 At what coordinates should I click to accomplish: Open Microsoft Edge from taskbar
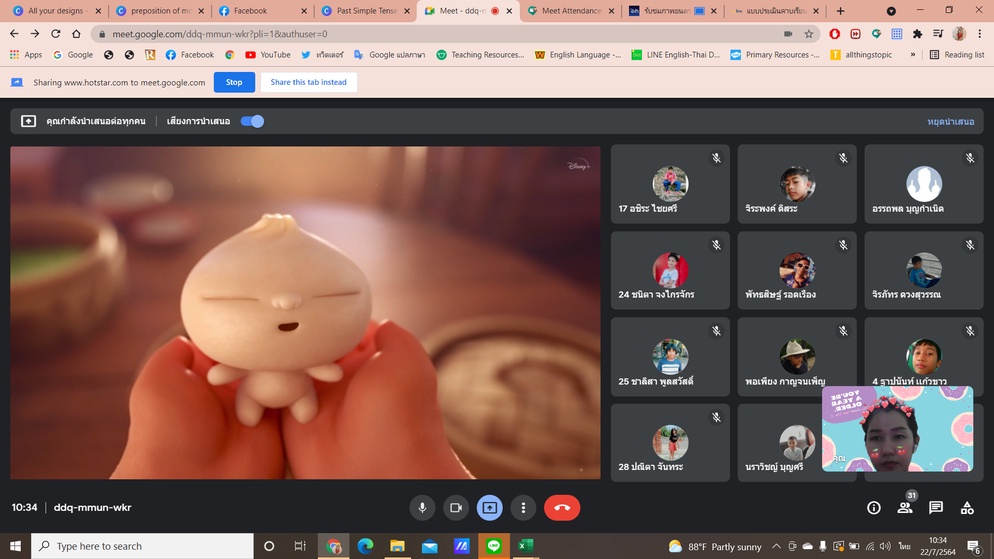click(x=365, y=546)
